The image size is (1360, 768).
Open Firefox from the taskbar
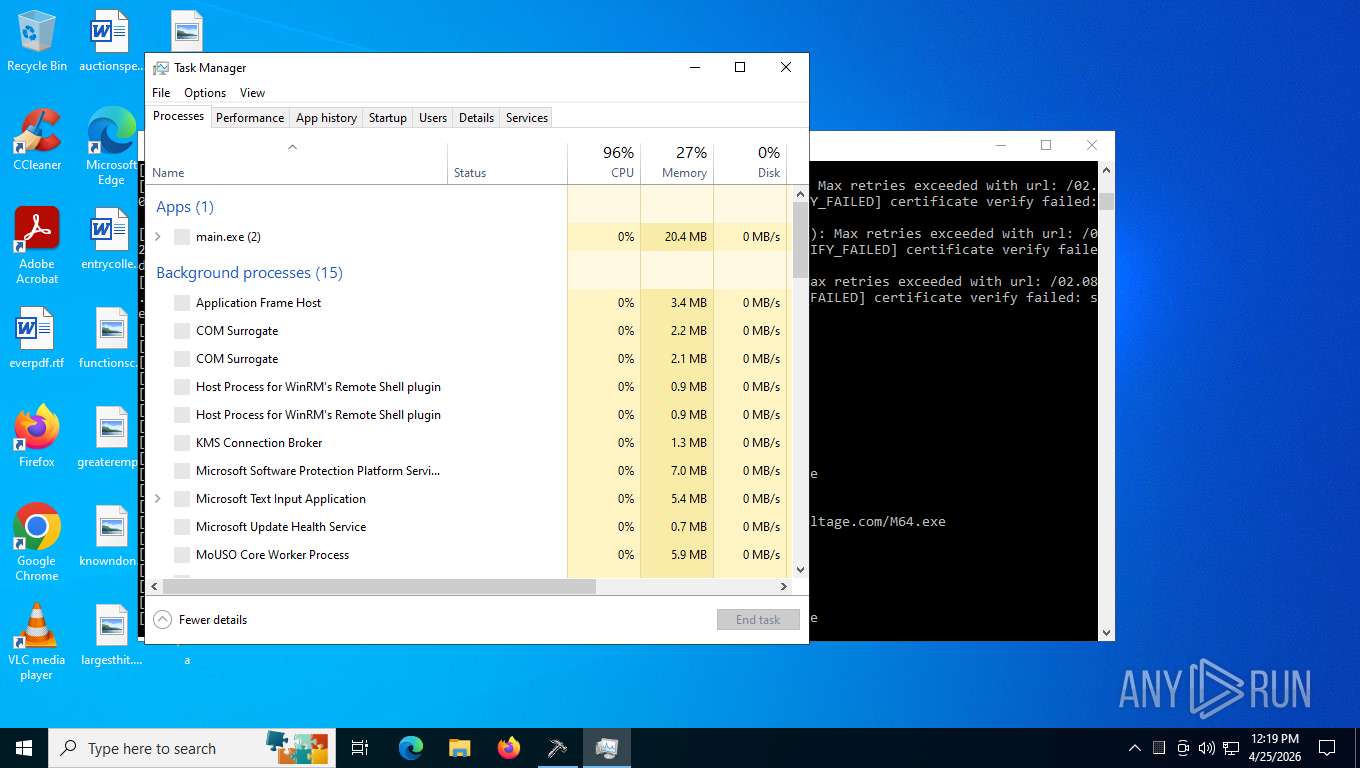(509, 748)
